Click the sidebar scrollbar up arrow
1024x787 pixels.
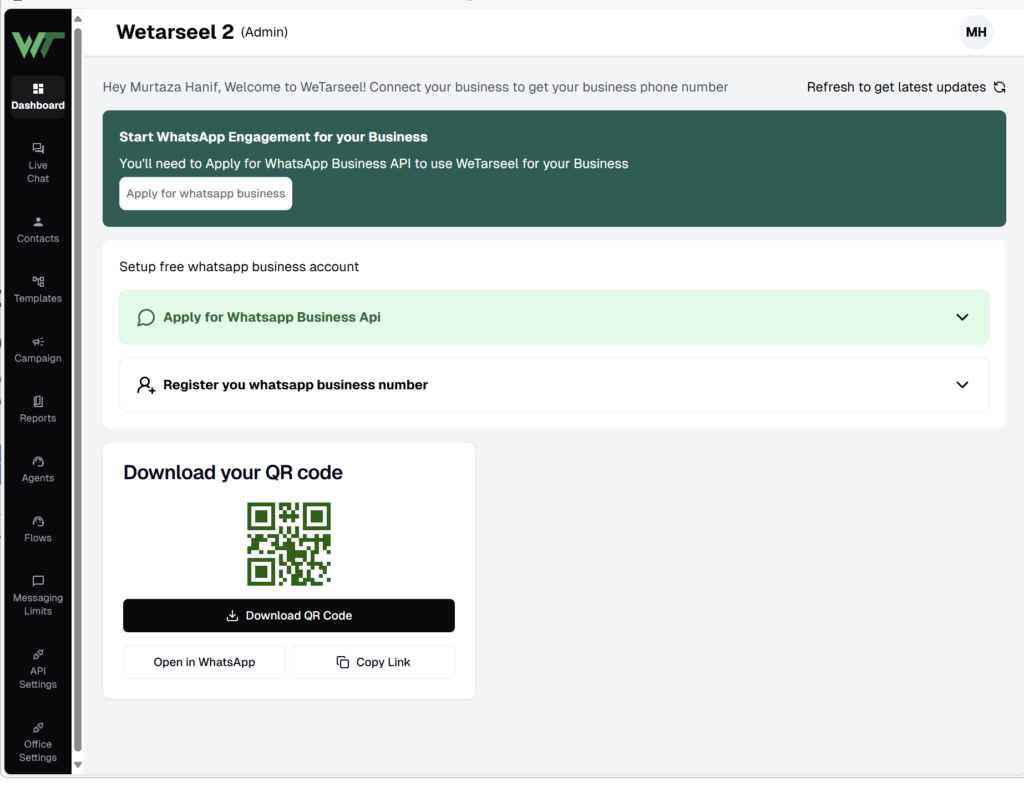78,19
